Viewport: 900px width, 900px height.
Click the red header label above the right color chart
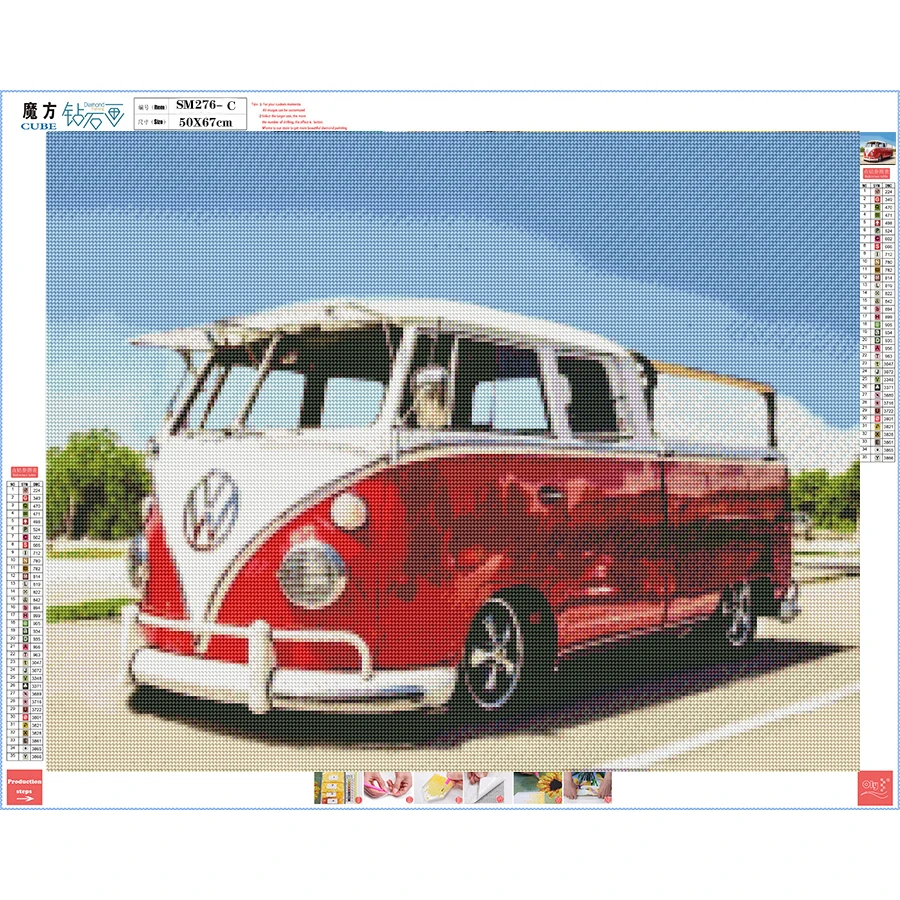876,173
